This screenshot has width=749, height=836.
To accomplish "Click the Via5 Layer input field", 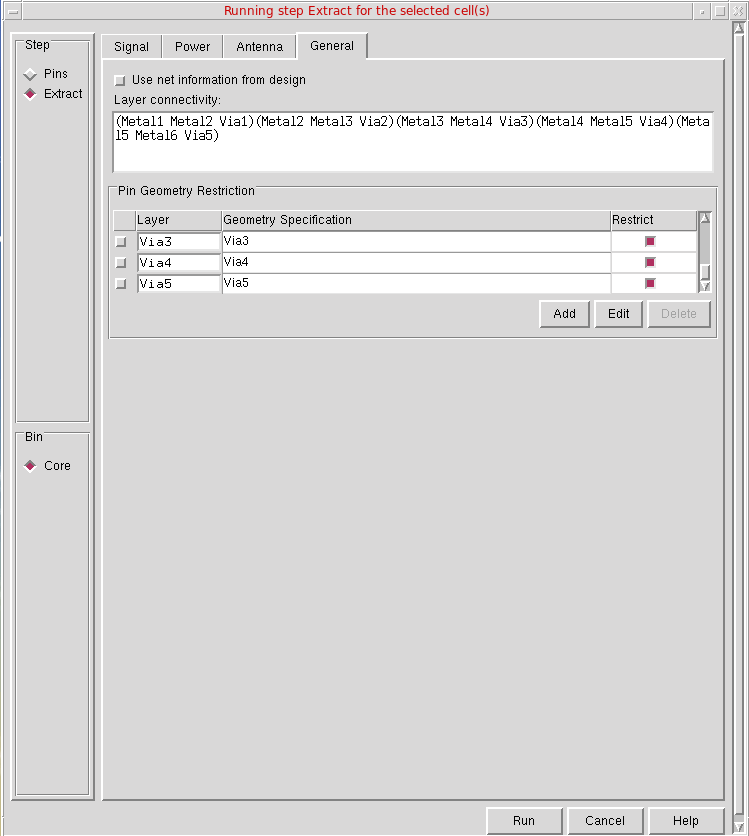I will [x=179, y=283].
